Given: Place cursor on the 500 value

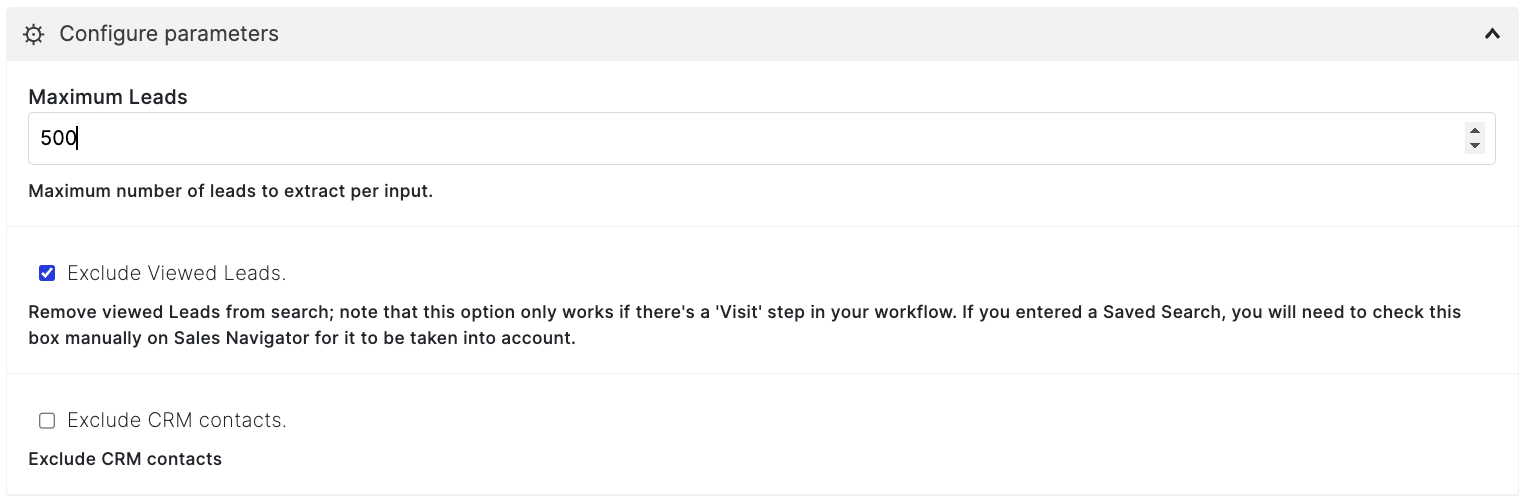Looking at the screenshot, I should [x=58, y=138].
